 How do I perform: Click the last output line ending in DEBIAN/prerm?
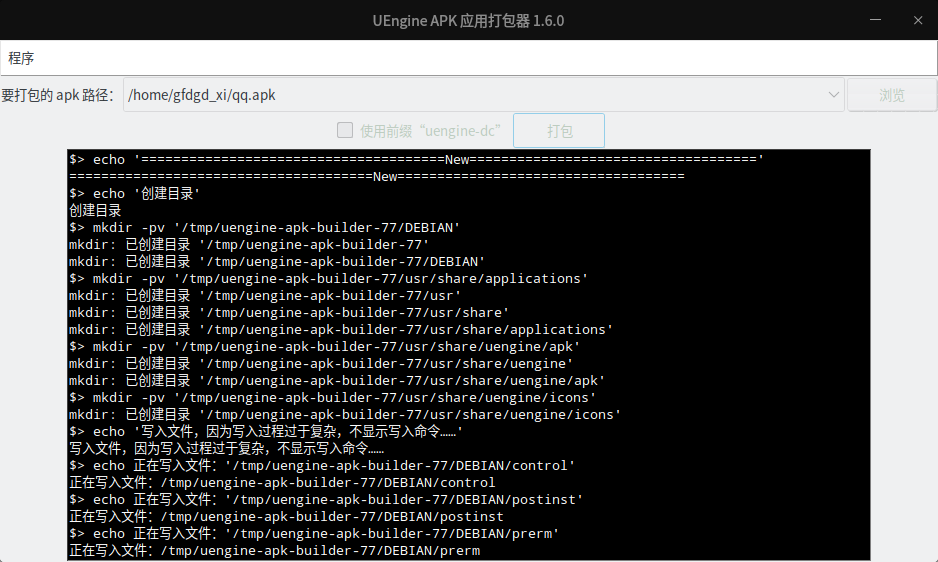[274, 550]
